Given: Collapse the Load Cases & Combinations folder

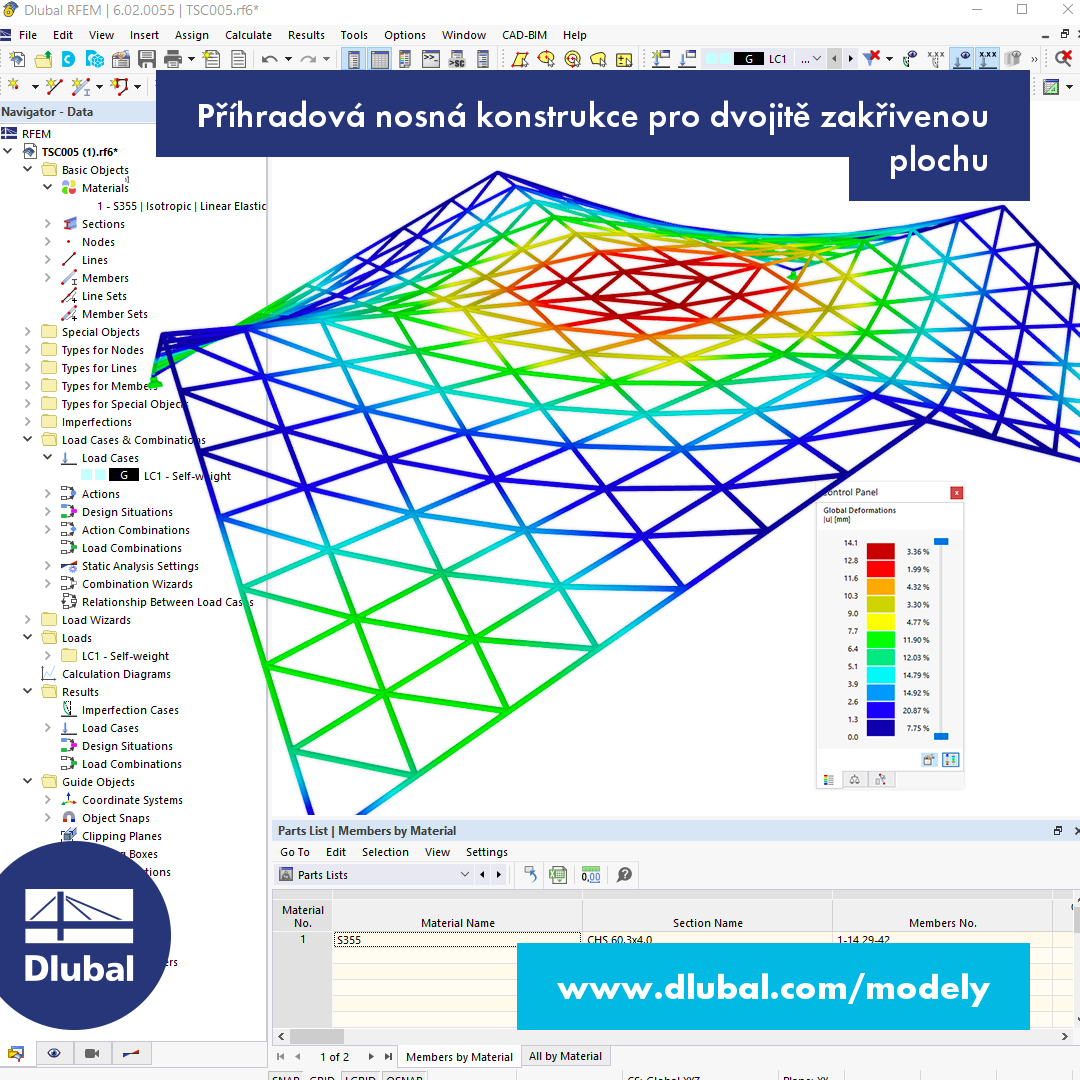Looking at the screenshot, I should click(x=28, y=439).
